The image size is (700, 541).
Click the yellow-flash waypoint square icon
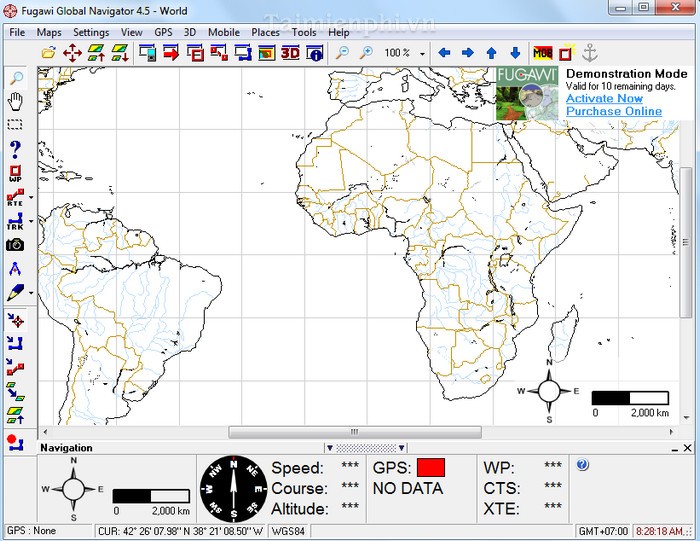click(567, 53)
